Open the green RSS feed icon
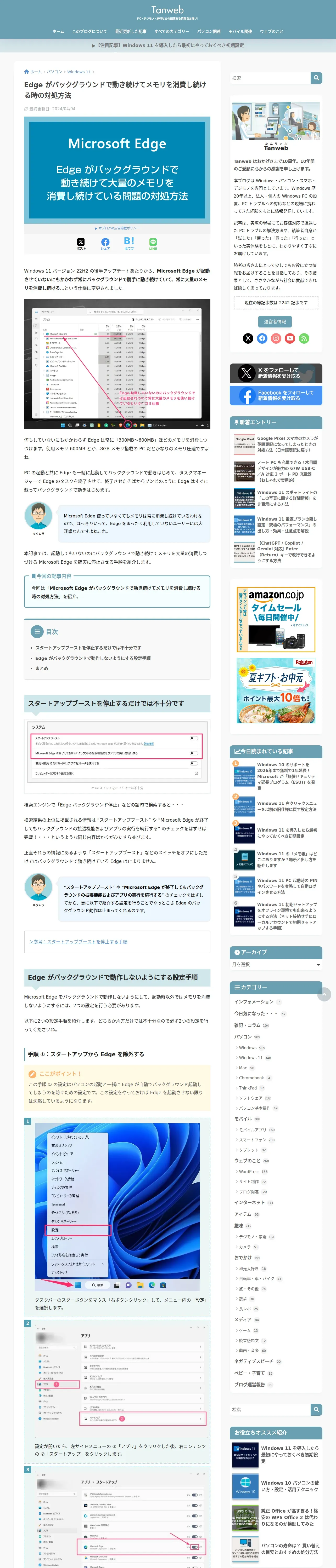The height and width of the screenshot is (1568, 336). pyautogui.click(x=304, y=338)
